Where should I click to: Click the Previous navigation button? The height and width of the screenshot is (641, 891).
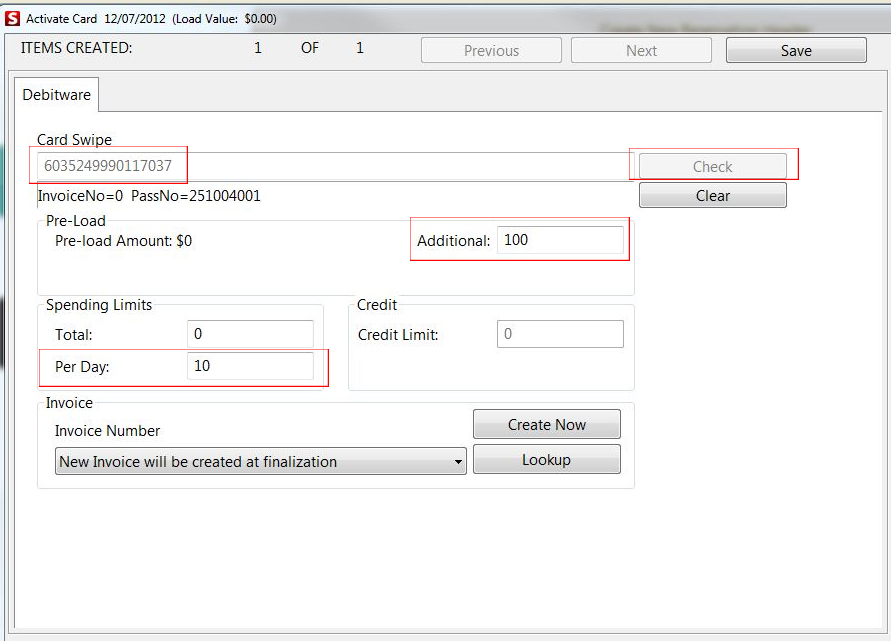(x=490, y=49)
